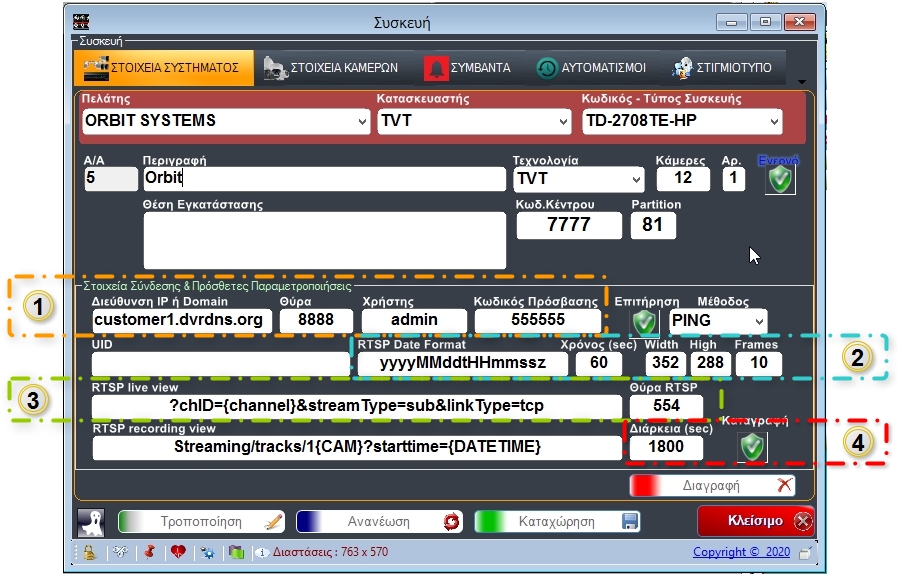Viewport: 898px width, 577px height.
Task: Click the Θέση Εγκατάστασης text area
Action: [324, 240]
